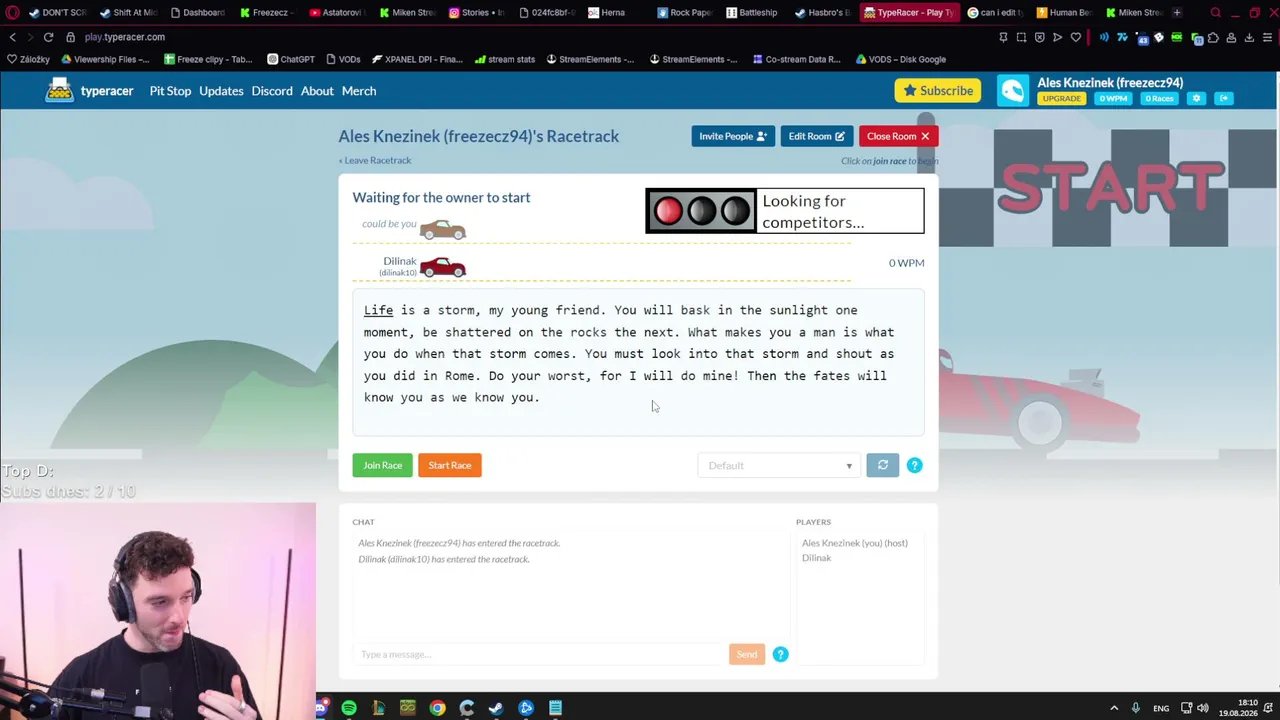
Task: Click the Notepad icon in the taskbar
Action: pos(555,708)
